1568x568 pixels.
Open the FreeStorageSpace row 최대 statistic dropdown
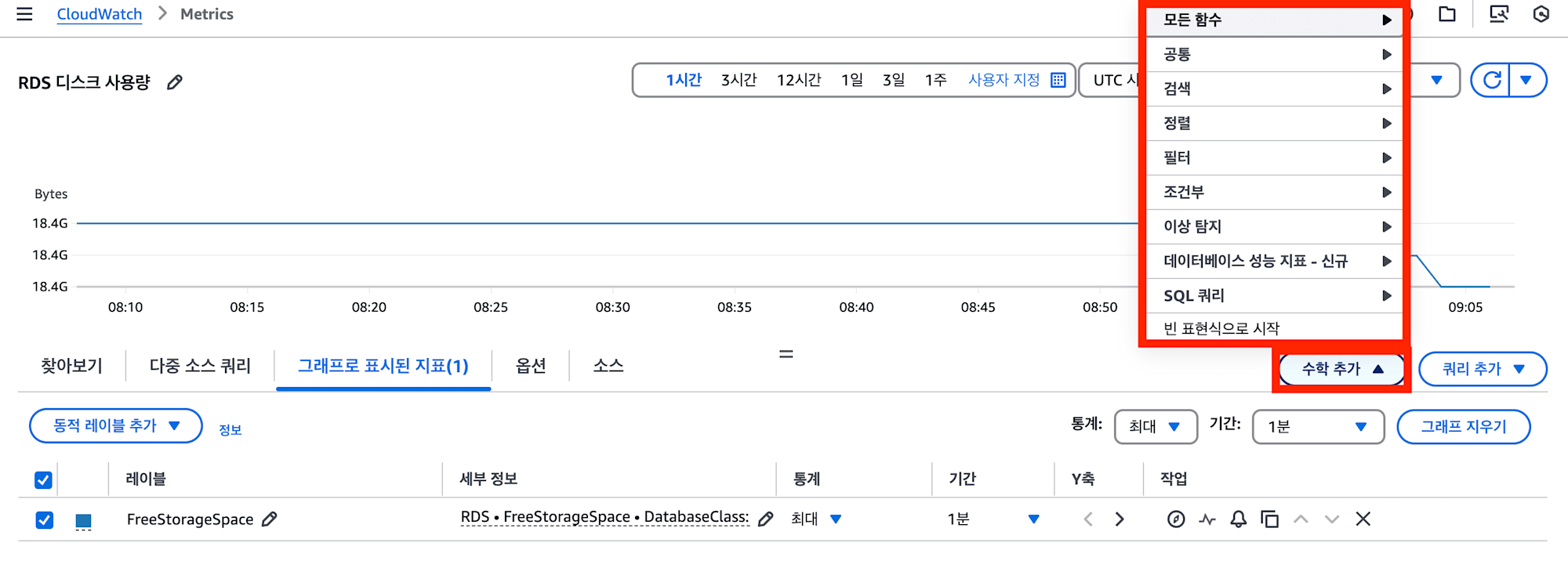(816, 519)
